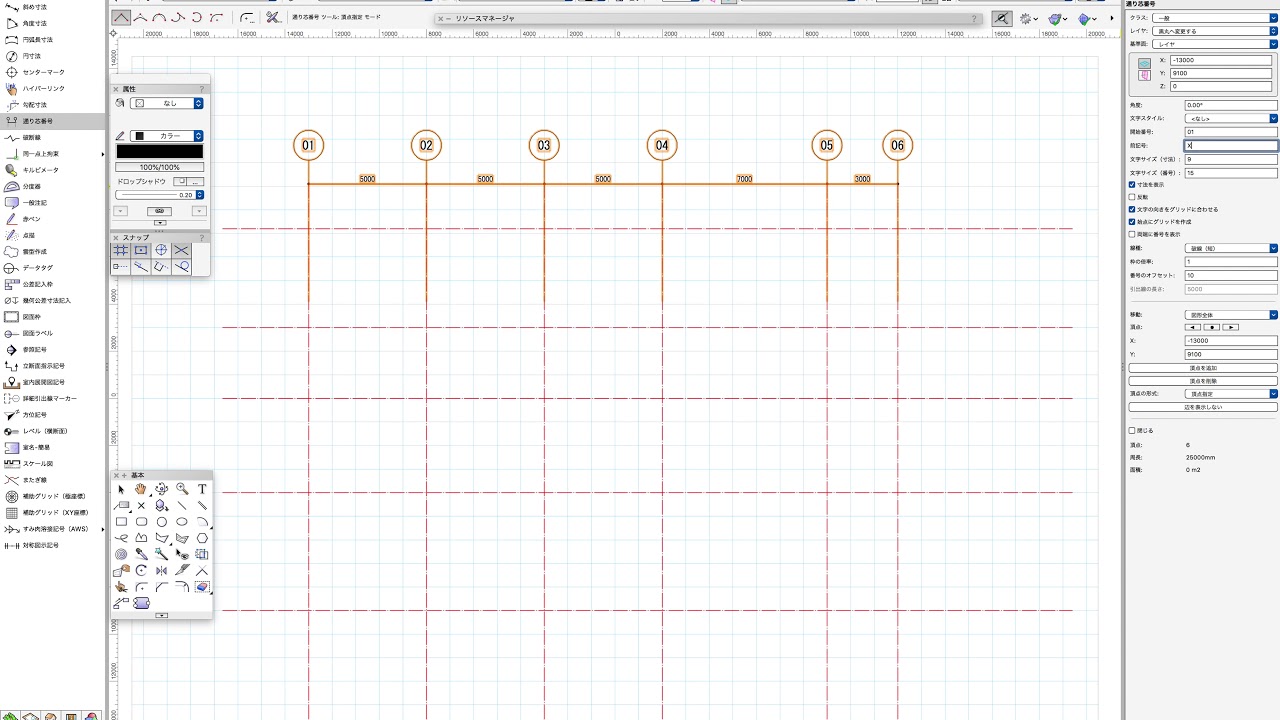Viewport: 1280px width, 720px height.
Task: Click the リソースマネージャ palette title bar
Action: [x=710, y=18]
